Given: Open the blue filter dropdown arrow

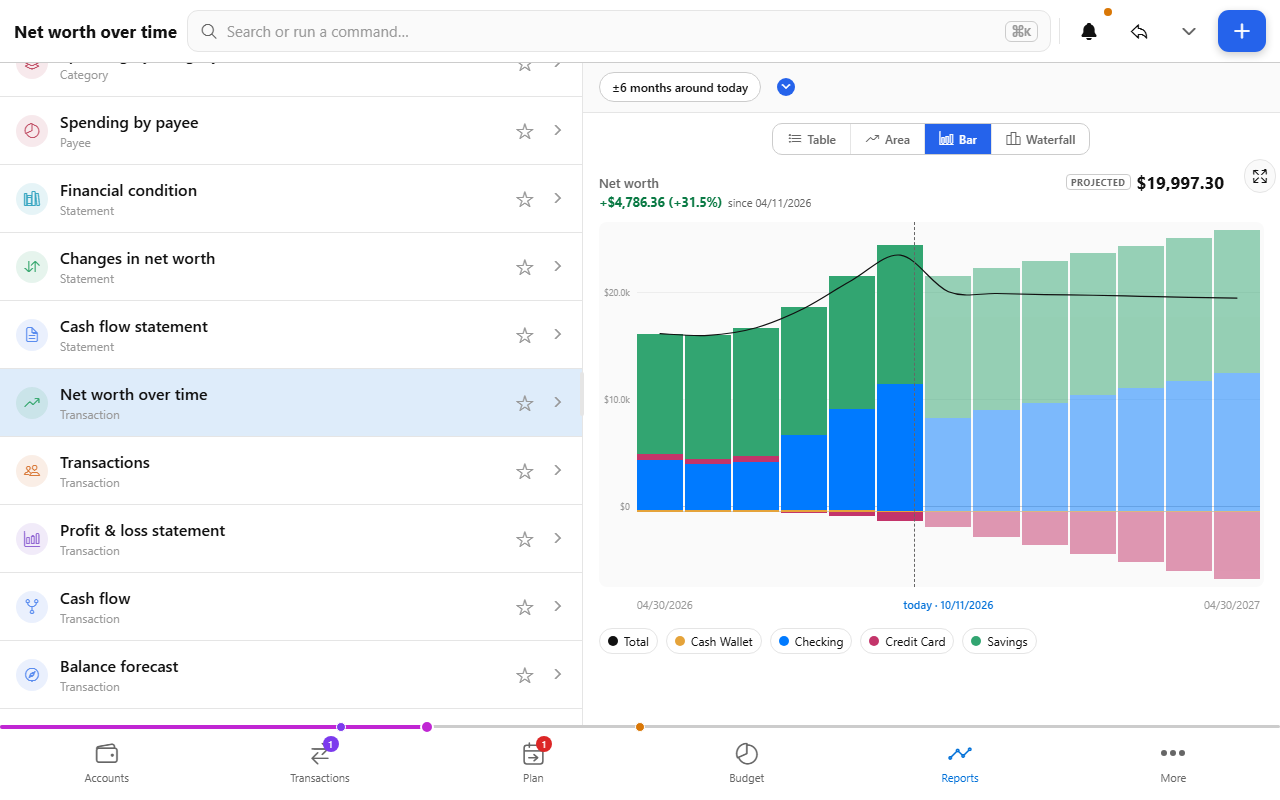Looking at the screenshot, I should (786, 87).
